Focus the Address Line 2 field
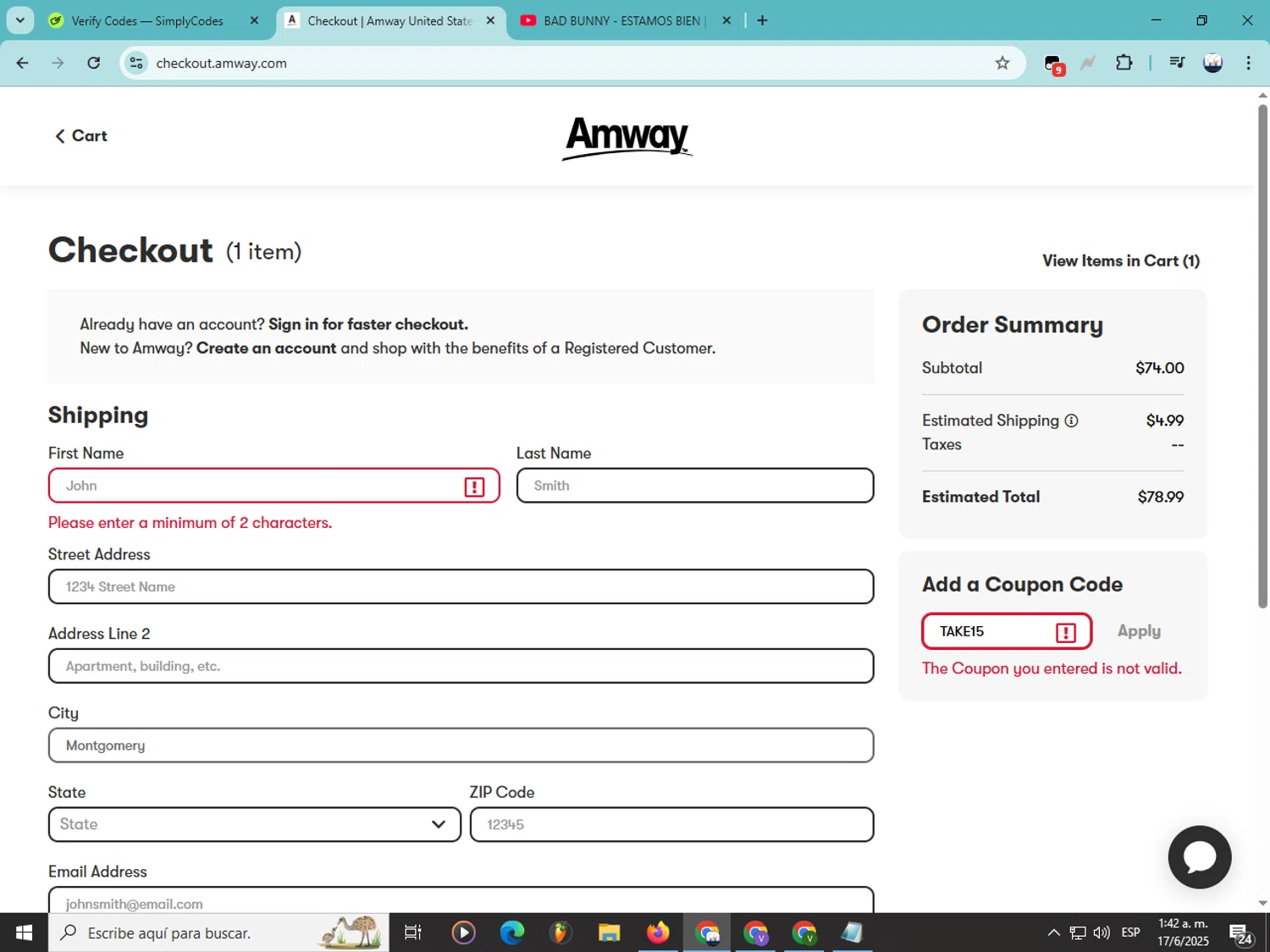Screen dimensions: 1270x952 tap(461, 666)
